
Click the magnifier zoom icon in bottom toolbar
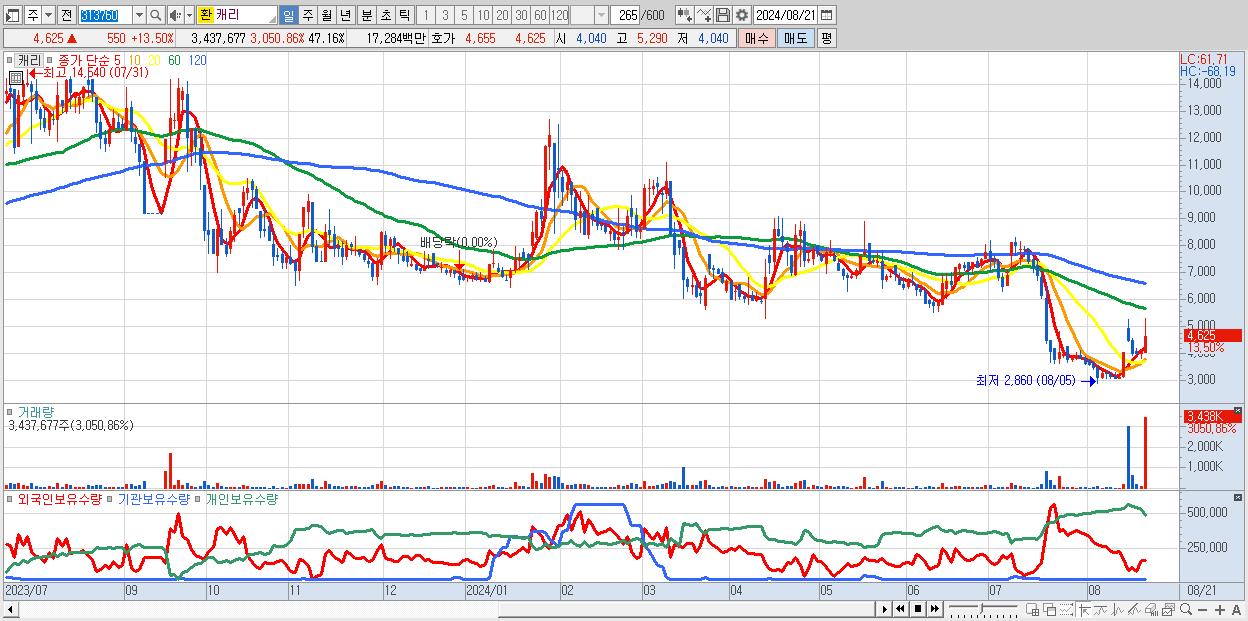pyautogui.click(x=1185, y=609)
